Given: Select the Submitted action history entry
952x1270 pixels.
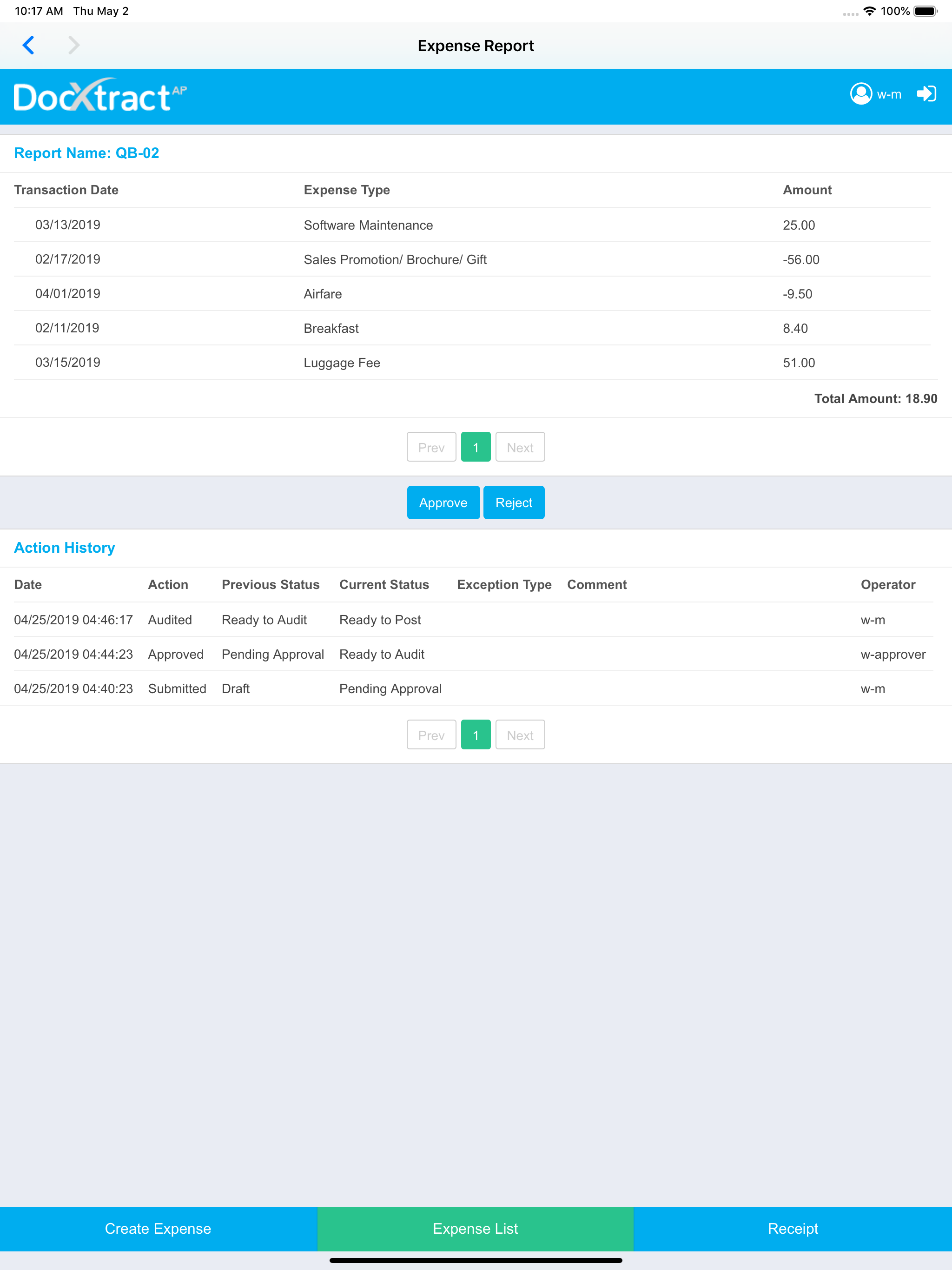Looking at the screenshot, I should [473, 689].
